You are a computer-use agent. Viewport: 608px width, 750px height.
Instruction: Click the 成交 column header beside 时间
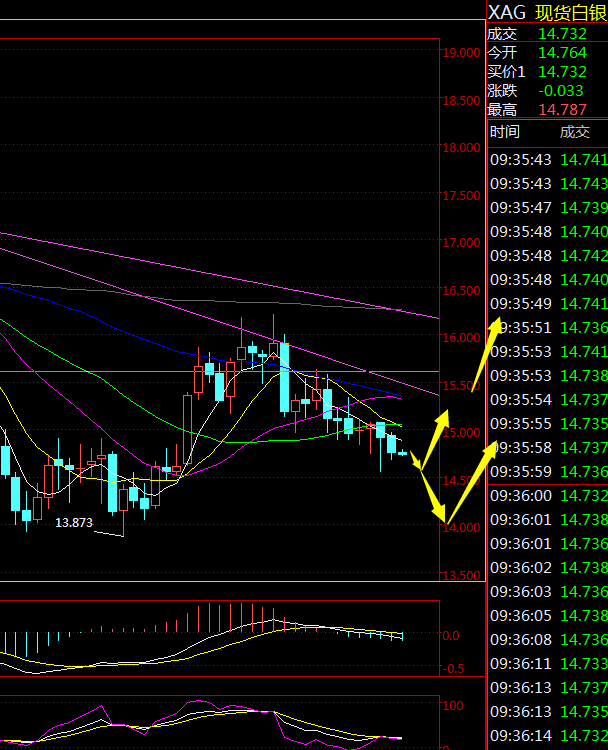(x=575, y=132)
